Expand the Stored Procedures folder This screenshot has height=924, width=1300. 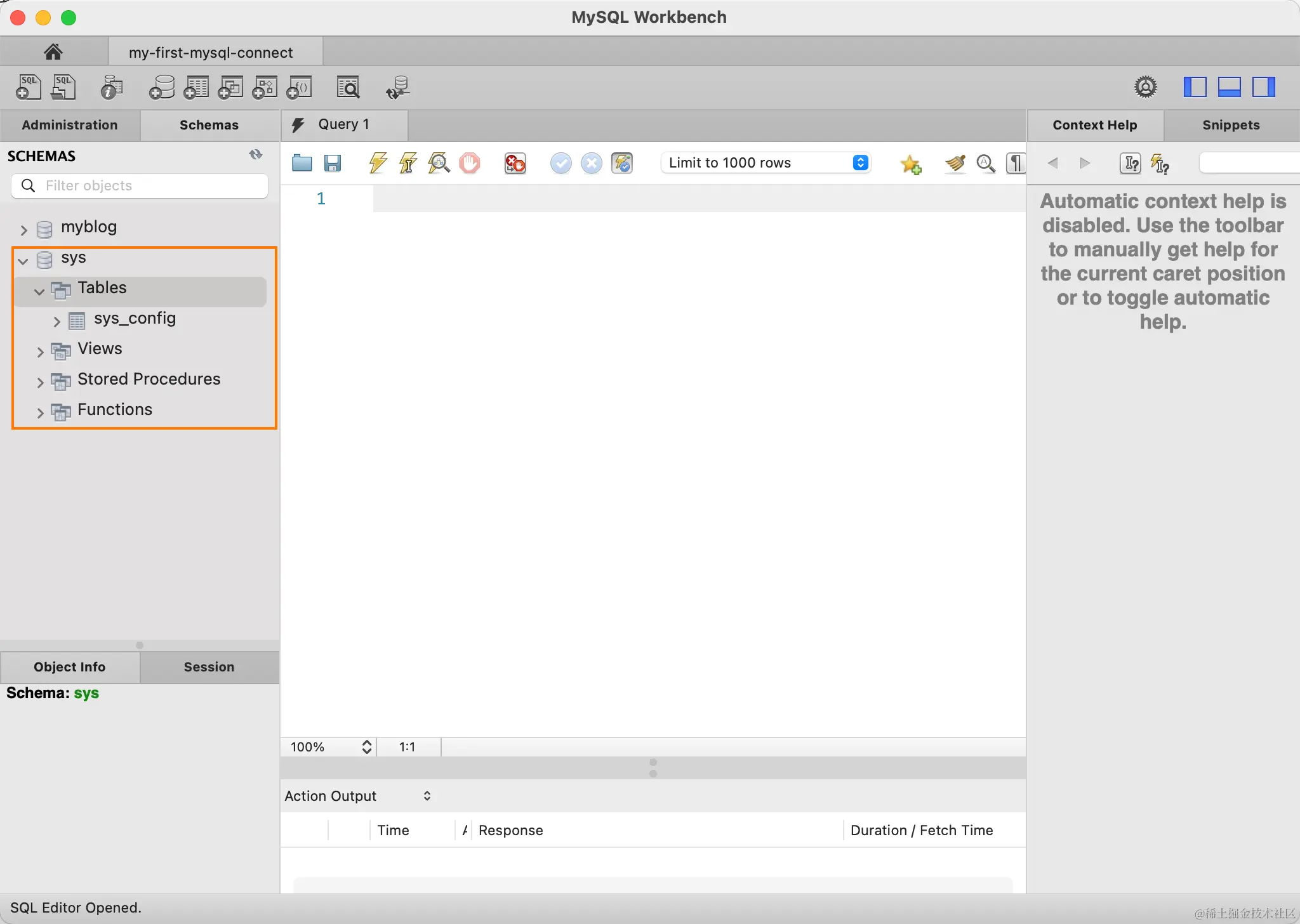point(40,383)
